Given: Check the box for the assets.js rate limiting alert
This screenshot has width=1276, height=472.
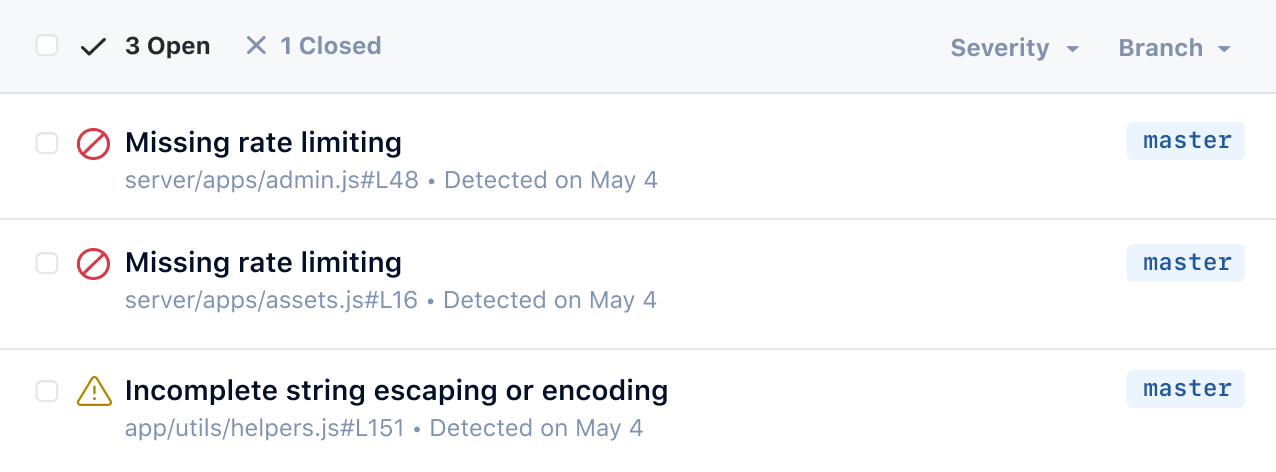Looking at the screenshot, I should tap(47, 264).
